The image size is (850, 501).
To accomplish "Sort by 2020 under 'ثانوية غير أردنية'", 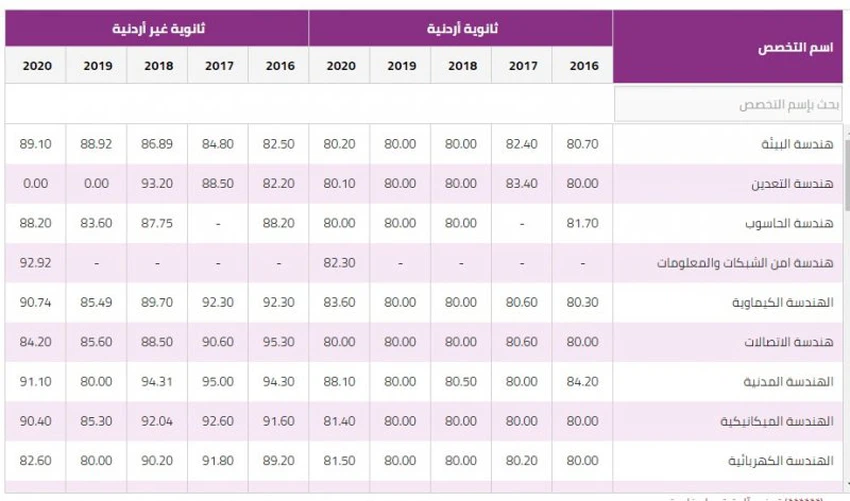I will pyautogui.click(x=36, y=66).
